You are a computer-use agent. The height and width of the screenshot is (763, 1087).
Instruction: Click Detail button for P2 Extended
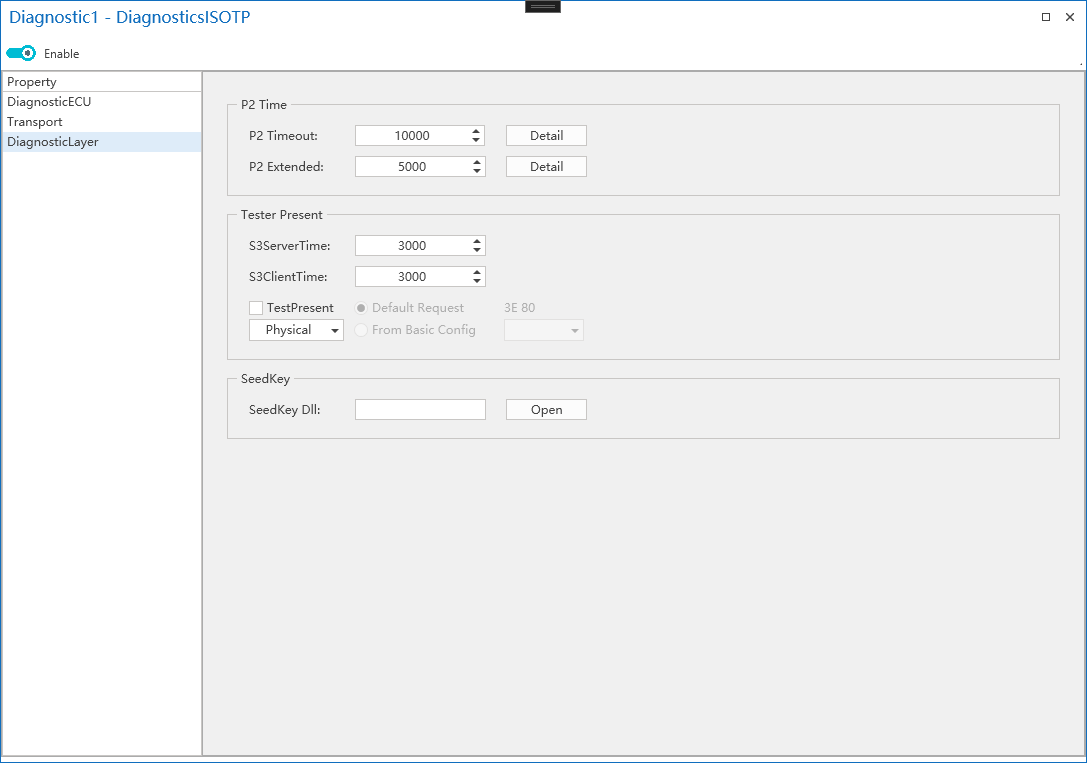[546, 167]
